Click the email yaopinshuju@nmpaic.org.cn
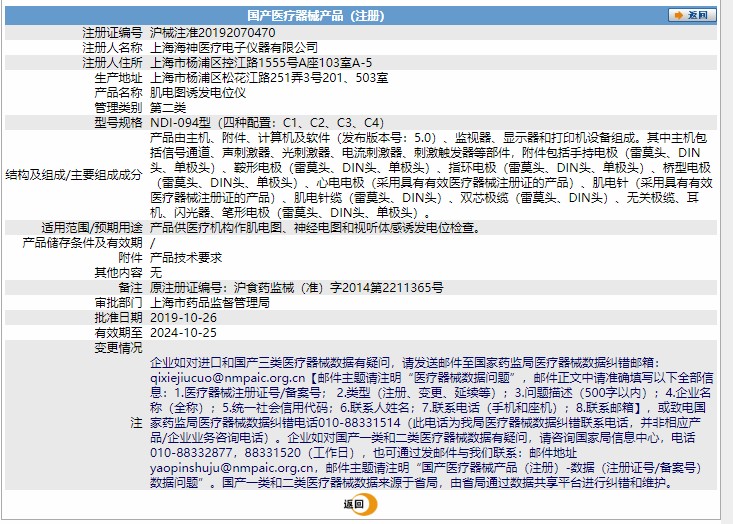 point(231,467)
